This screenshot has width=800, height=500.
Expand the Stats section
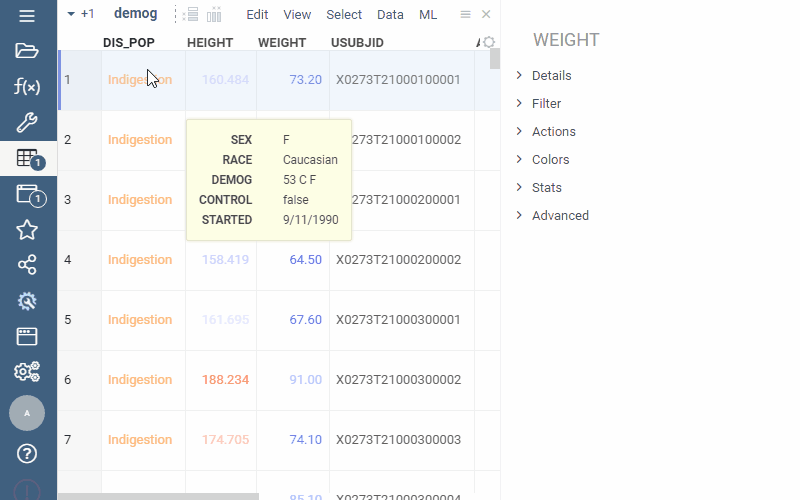point(546,188)
